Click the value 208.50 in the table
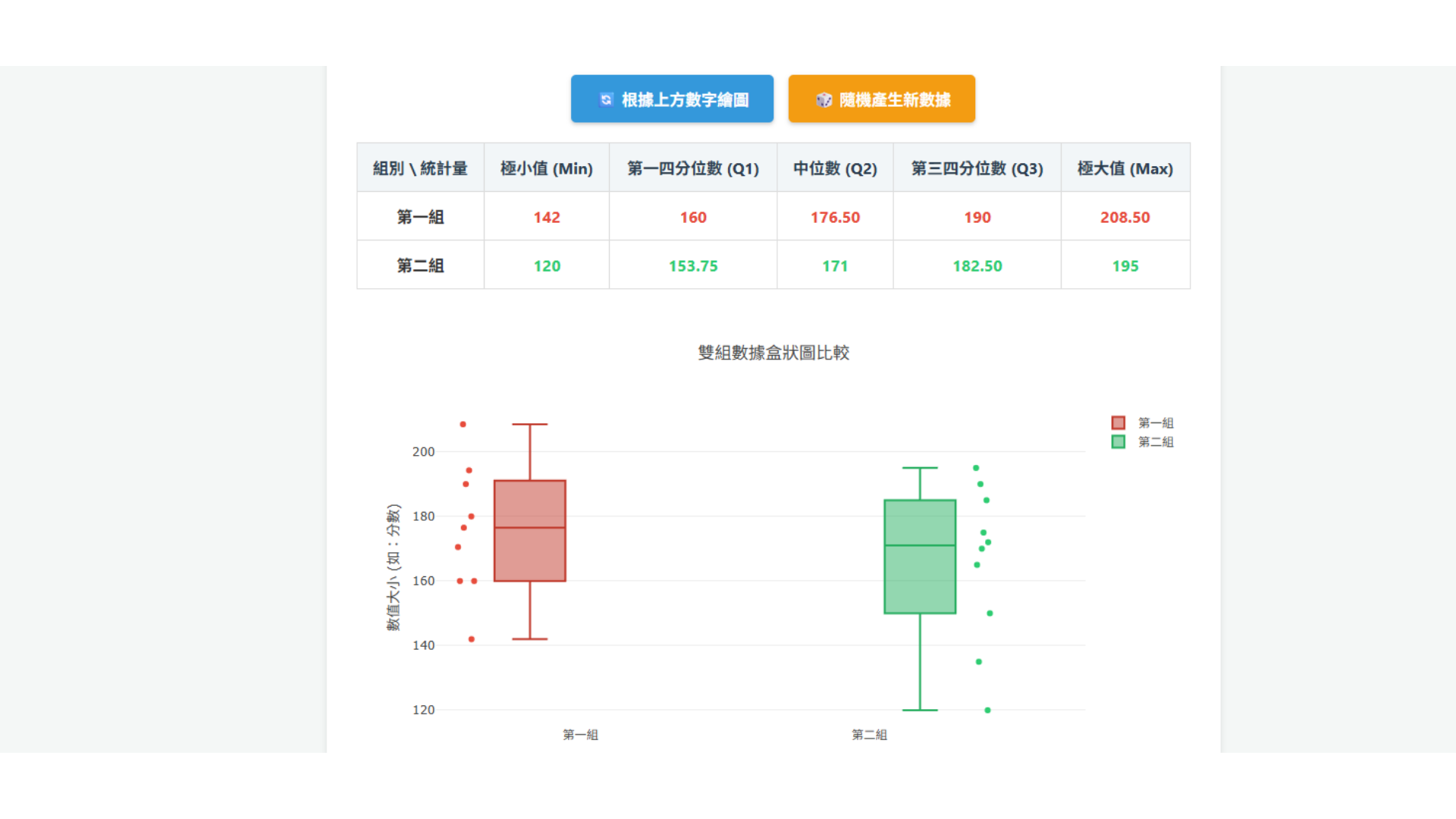Image resolution: width=1456 pixels, height=819 pixels. (x=1125, y=217)
